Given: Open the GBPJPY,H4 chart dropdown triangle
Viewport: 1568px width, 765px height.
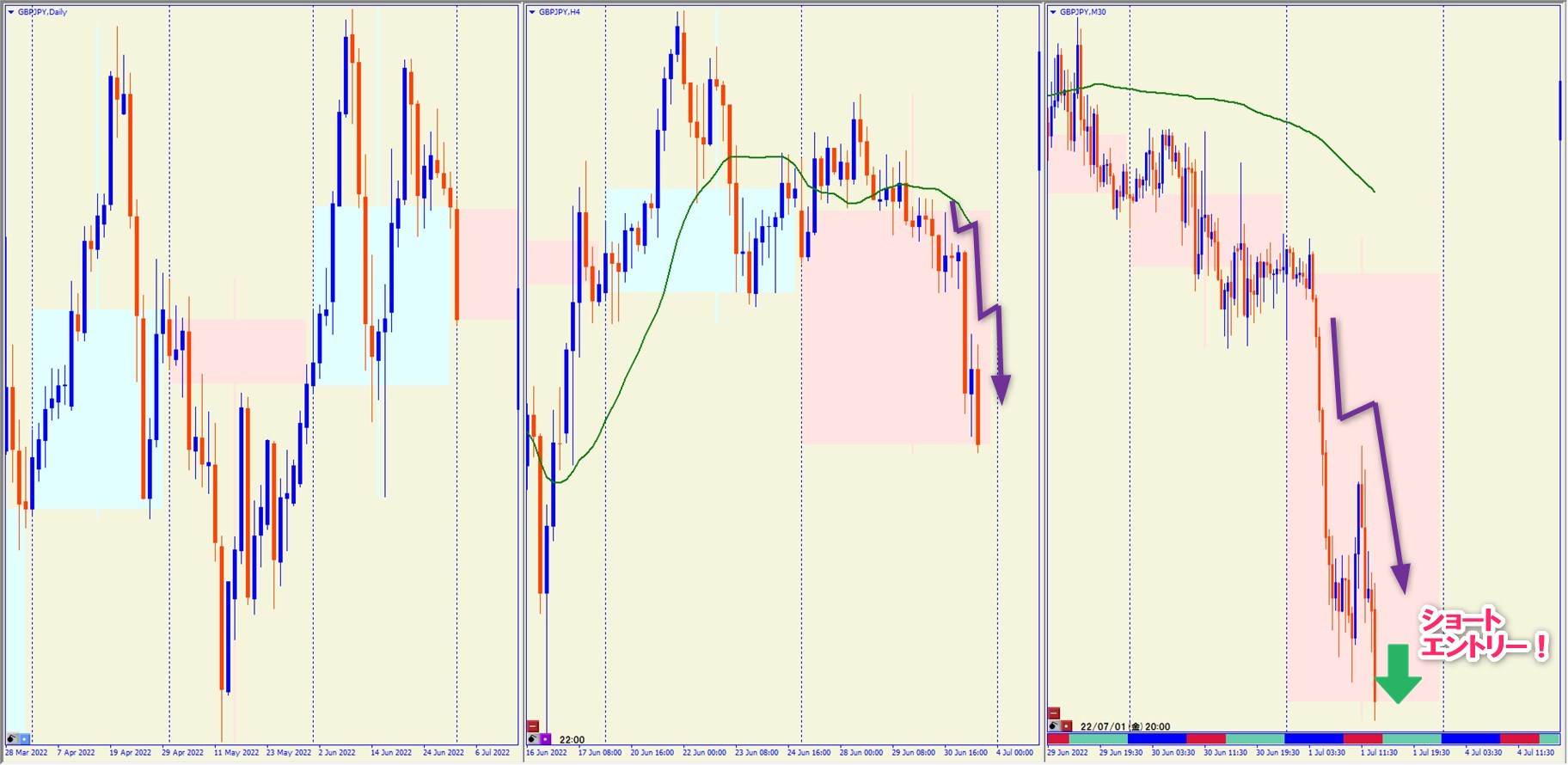Looking at the screenshot, I should (x=532, y=12).
